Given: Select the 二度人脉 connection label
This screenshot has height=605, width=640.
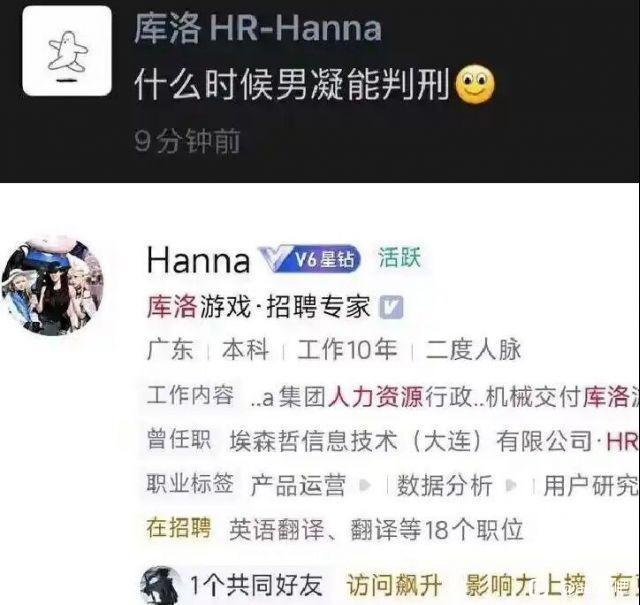Looking at the screenshot, I should tap(473, 350).
